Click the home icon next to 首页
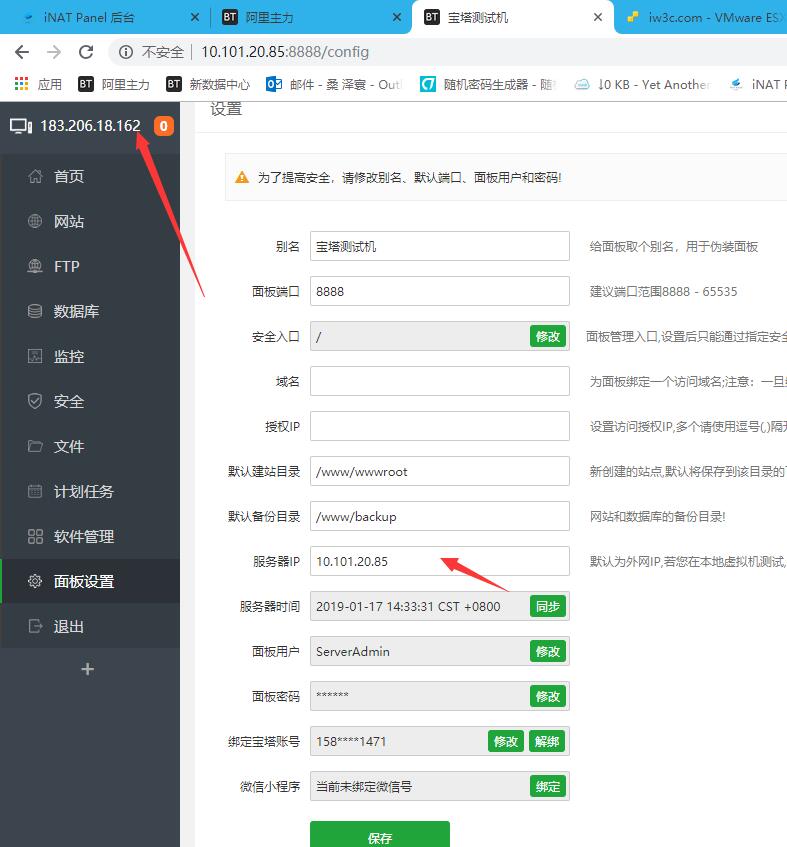Viewport: 787px width, 847px height. (35, 176)
